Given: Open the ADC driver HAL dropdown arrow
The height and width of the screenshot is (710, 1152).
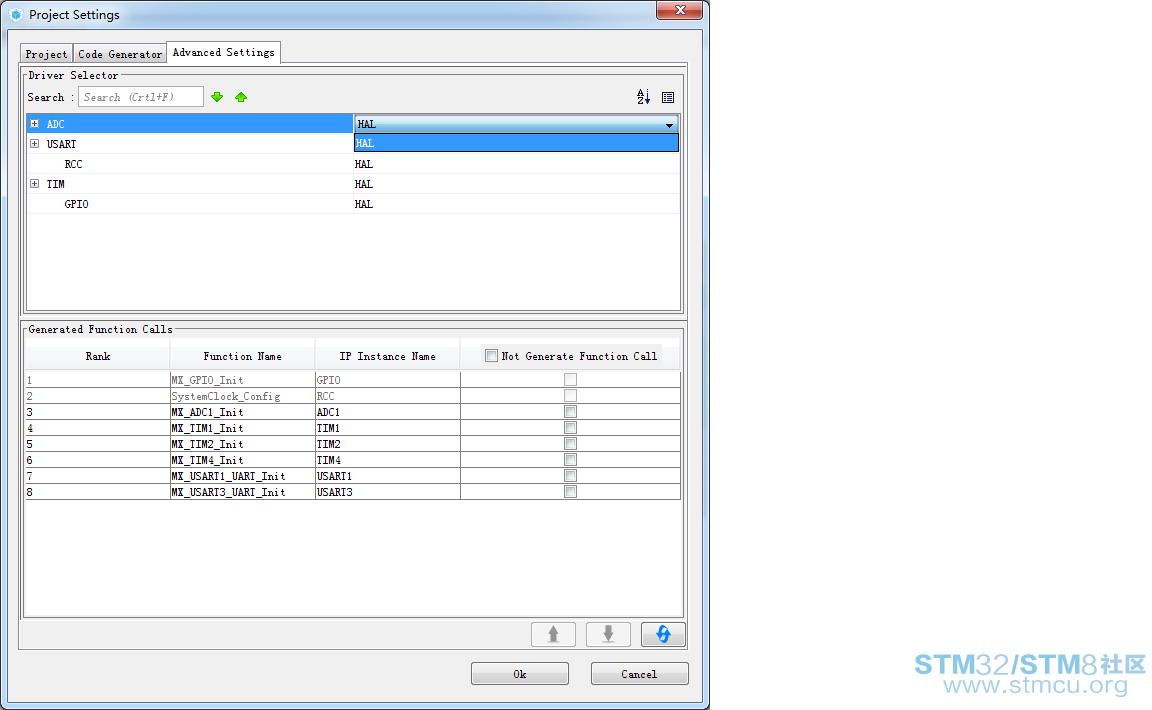Looking at the screenshot, I should click(669, 124).
